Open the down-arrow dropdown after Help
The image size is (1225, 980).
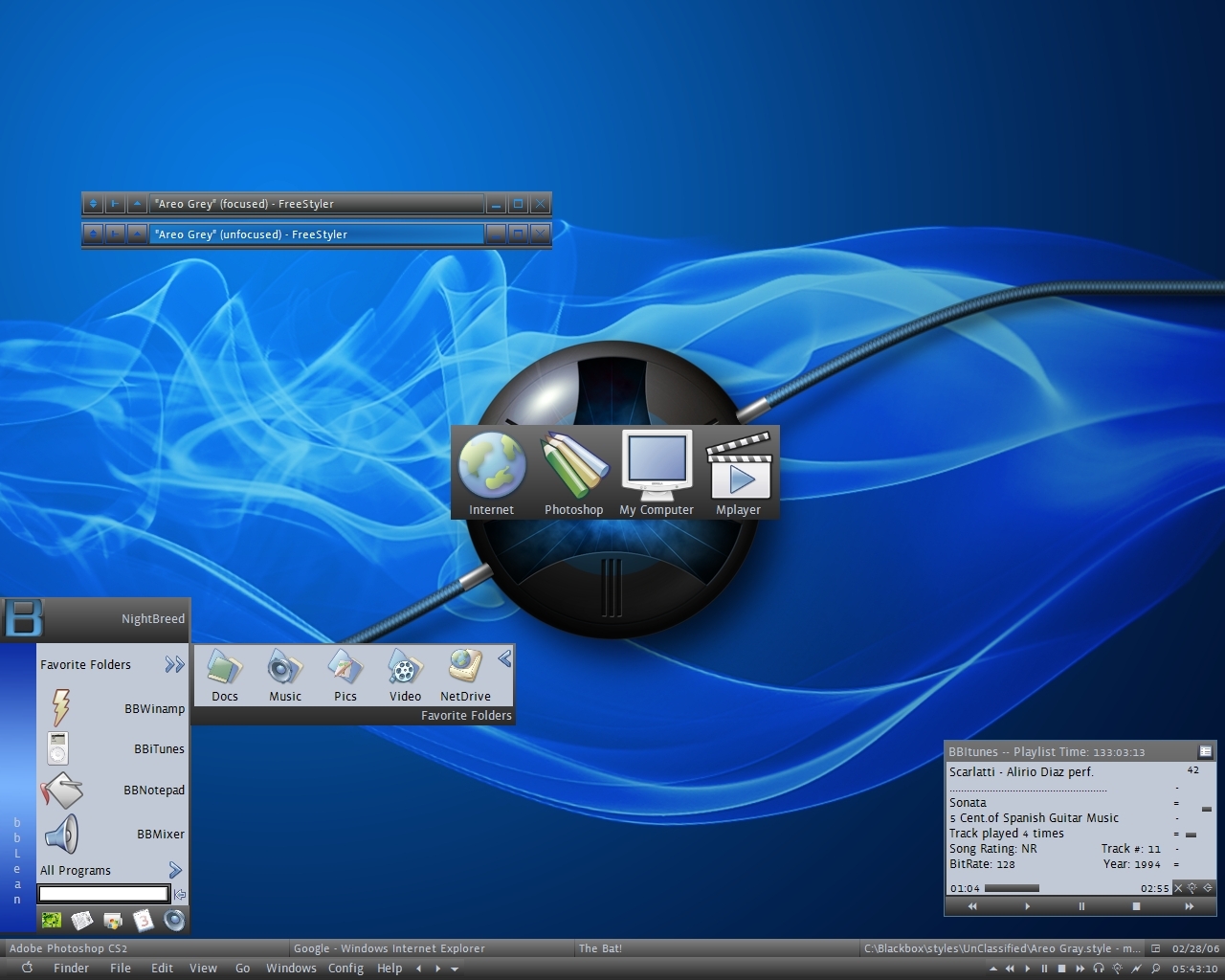tap(455, 969)
